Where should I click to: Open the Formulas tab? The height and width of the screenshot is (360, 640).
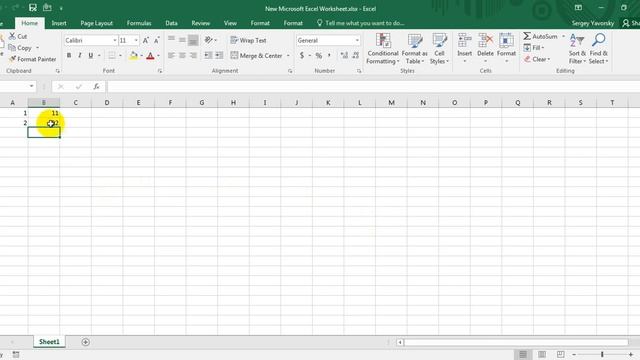(139, 23)
